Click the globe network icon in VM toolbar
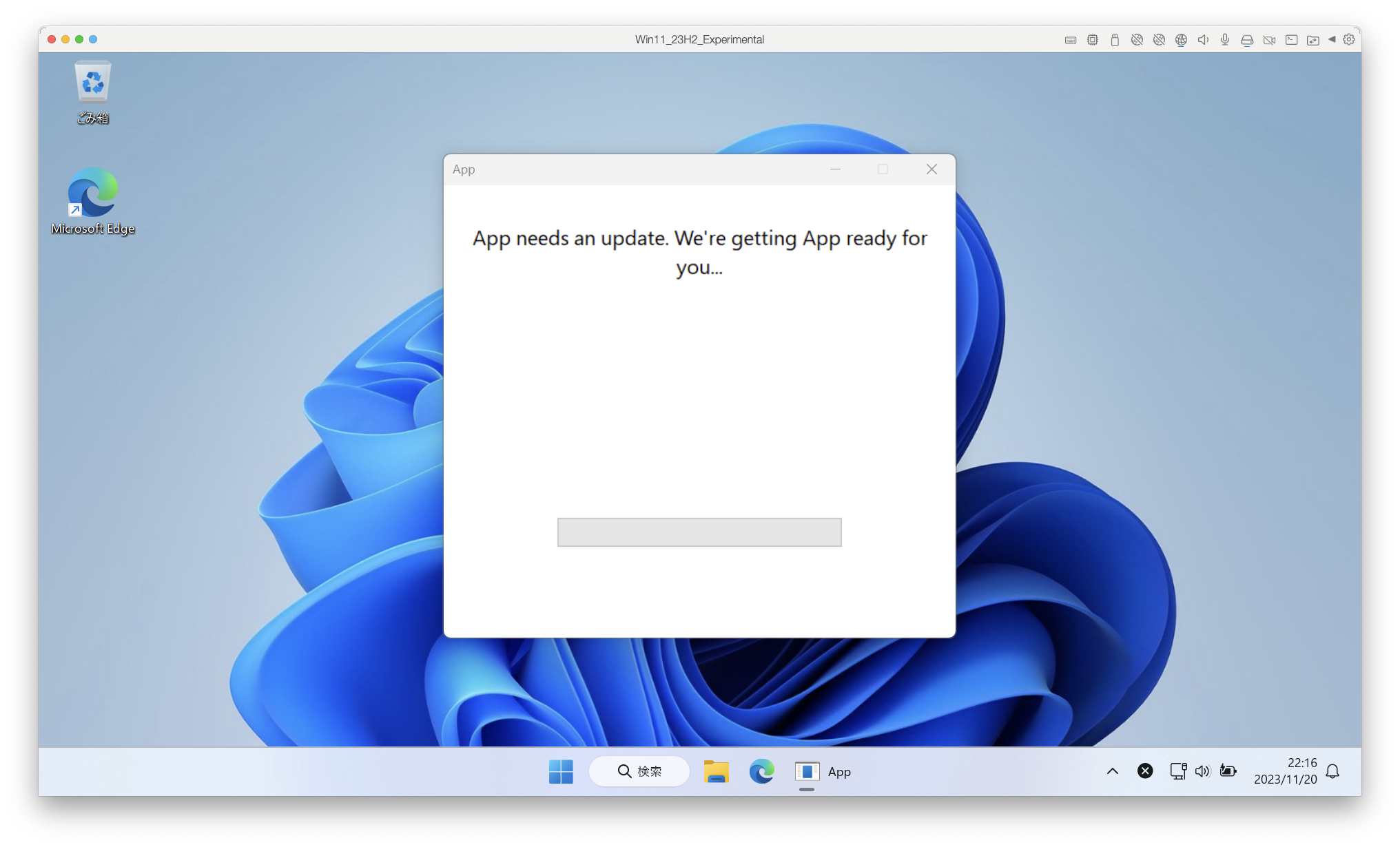This screenshot has width=1400, height=847. pyautogui.click(x=1181, y=40)
